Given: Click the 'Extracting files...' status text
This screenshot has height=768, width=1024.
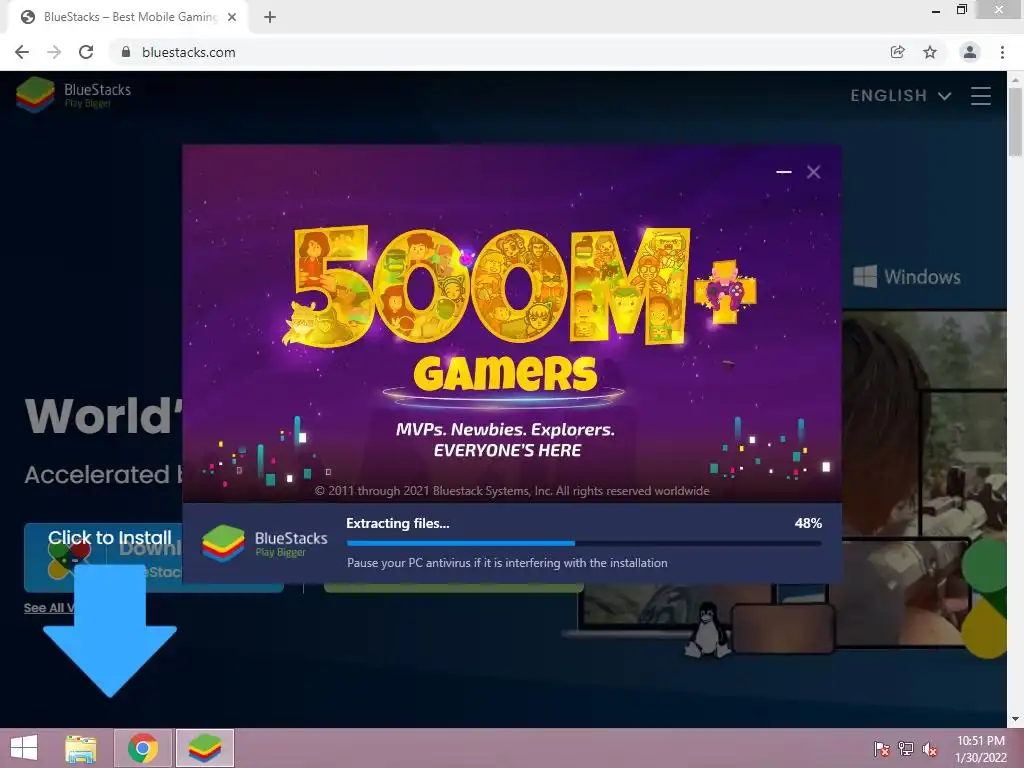Looking at the screenshot, I should (398, 523).
